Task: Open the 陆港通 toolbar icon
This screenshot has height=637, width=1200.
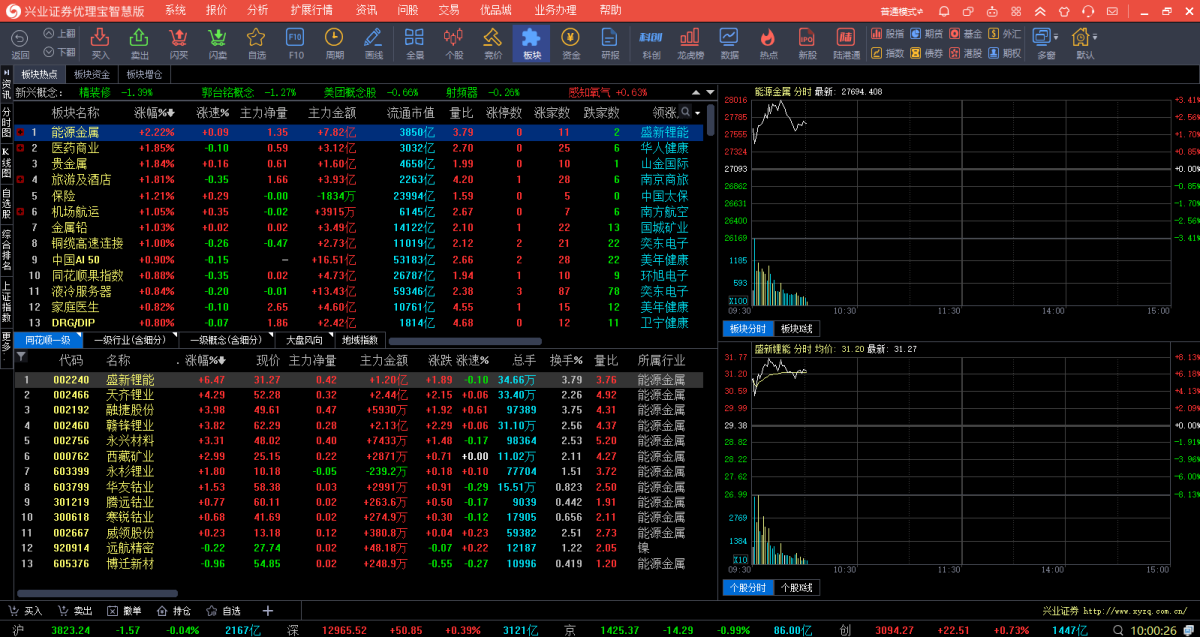Action: tap(846, 41)
